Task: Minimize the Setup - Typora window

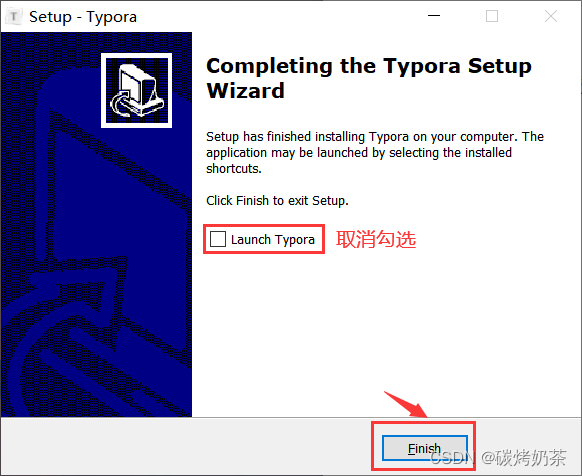Action: 434,16
